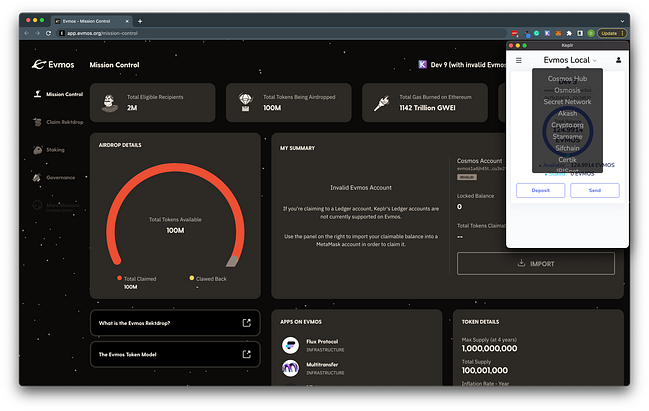Click external link icon on Evmos Rektdrop card
Image resolution: width=649 pixels, height=411 pixels.
point(247,323)
